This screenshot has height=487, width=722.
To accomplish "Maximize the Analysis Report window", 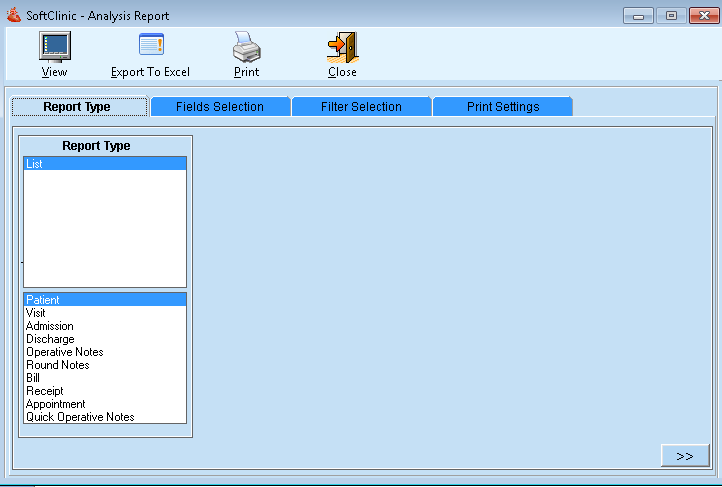I will 671,16.
